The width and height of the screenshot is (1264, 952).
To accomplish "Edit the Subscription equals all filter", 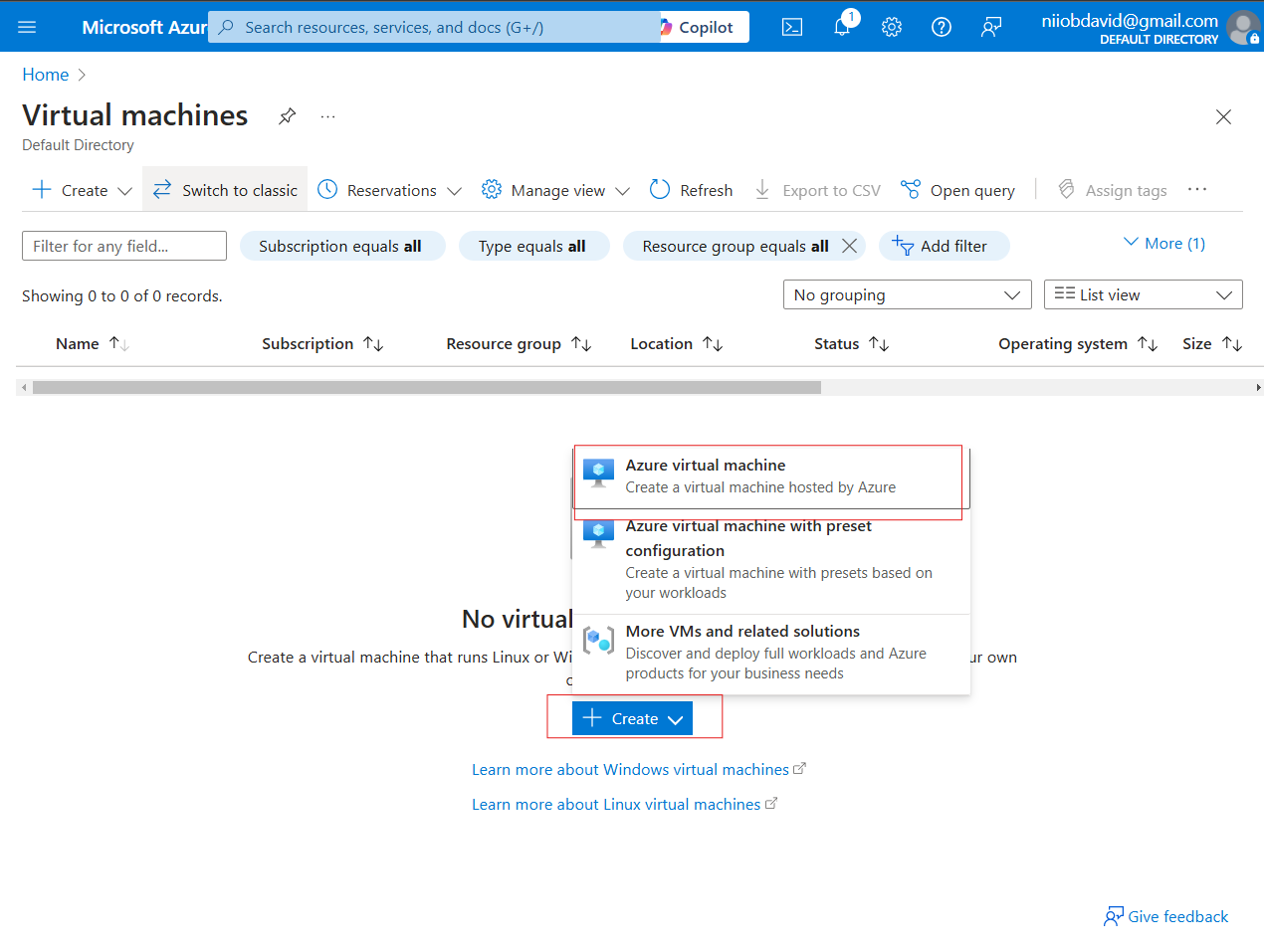I will (x=342, y=246).
